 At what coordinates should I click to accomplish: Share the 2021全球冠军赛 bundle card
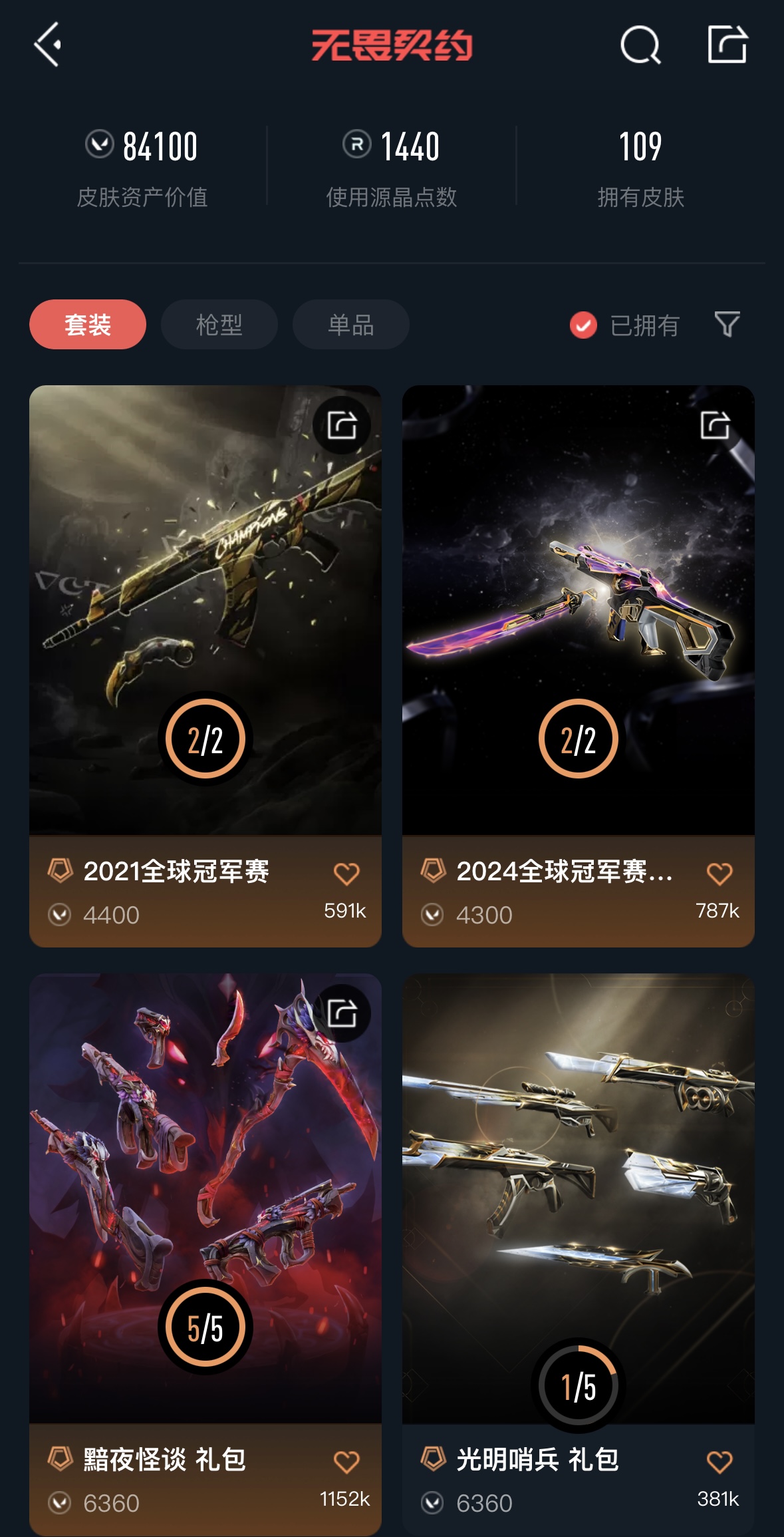(342, 425)
